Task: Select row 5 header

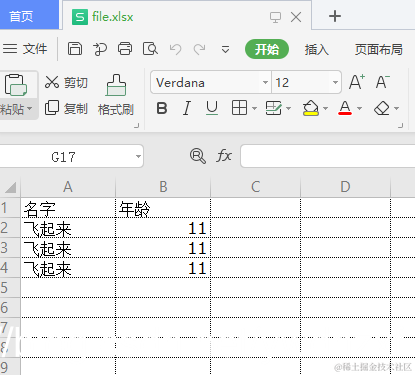Action: pos(10,288)
